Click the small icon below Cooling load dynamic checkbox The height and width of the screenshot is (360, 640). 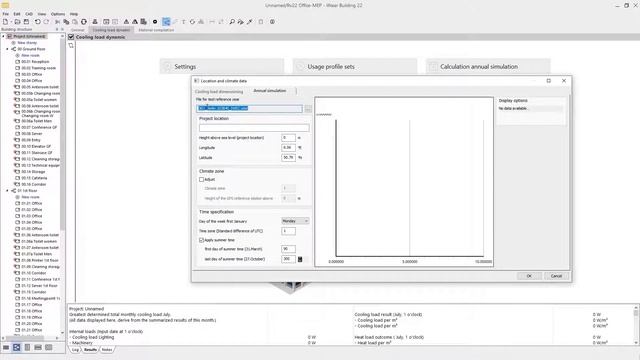(71, 46)
